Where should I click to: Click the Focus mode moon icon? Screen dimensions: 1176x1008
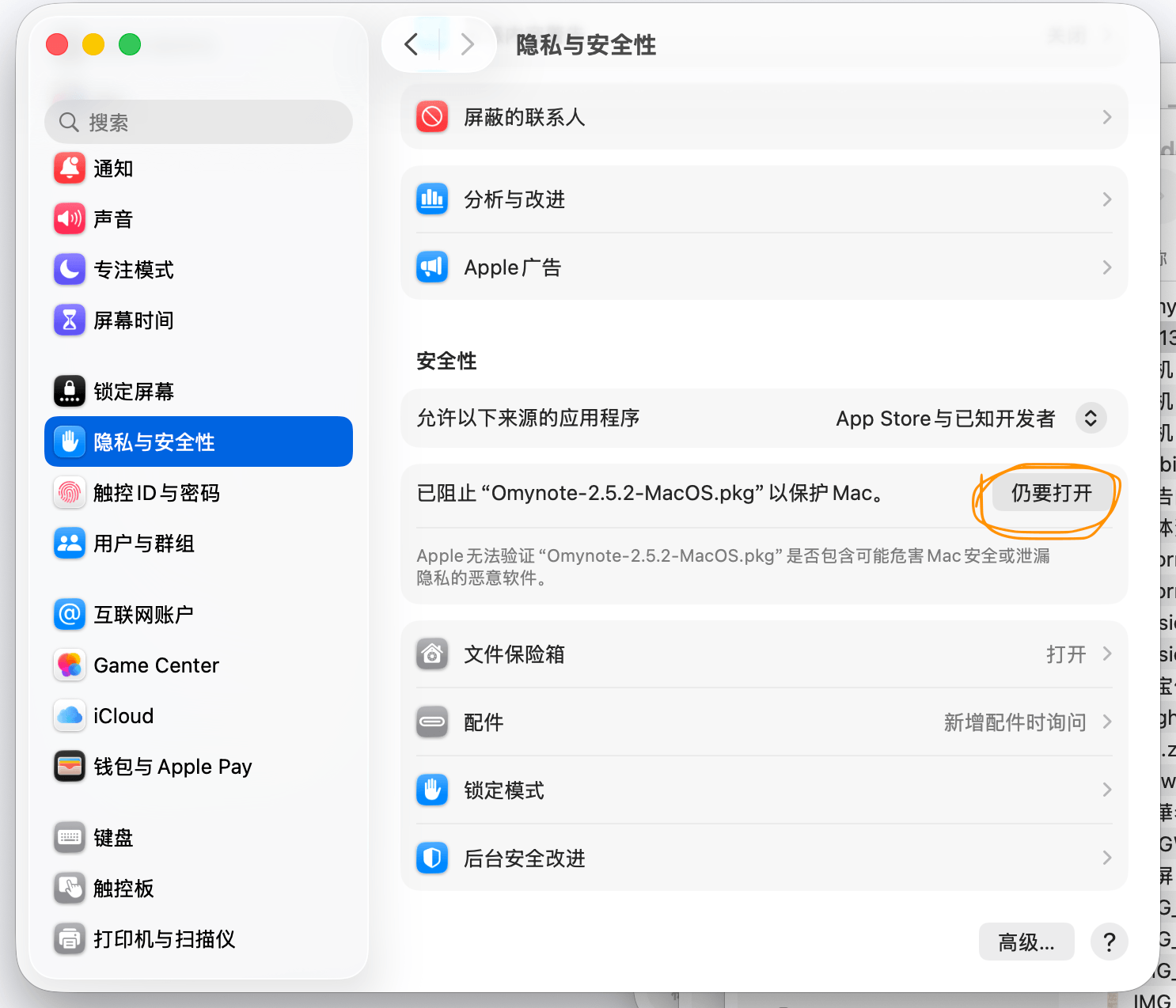[x=70, y=270]
